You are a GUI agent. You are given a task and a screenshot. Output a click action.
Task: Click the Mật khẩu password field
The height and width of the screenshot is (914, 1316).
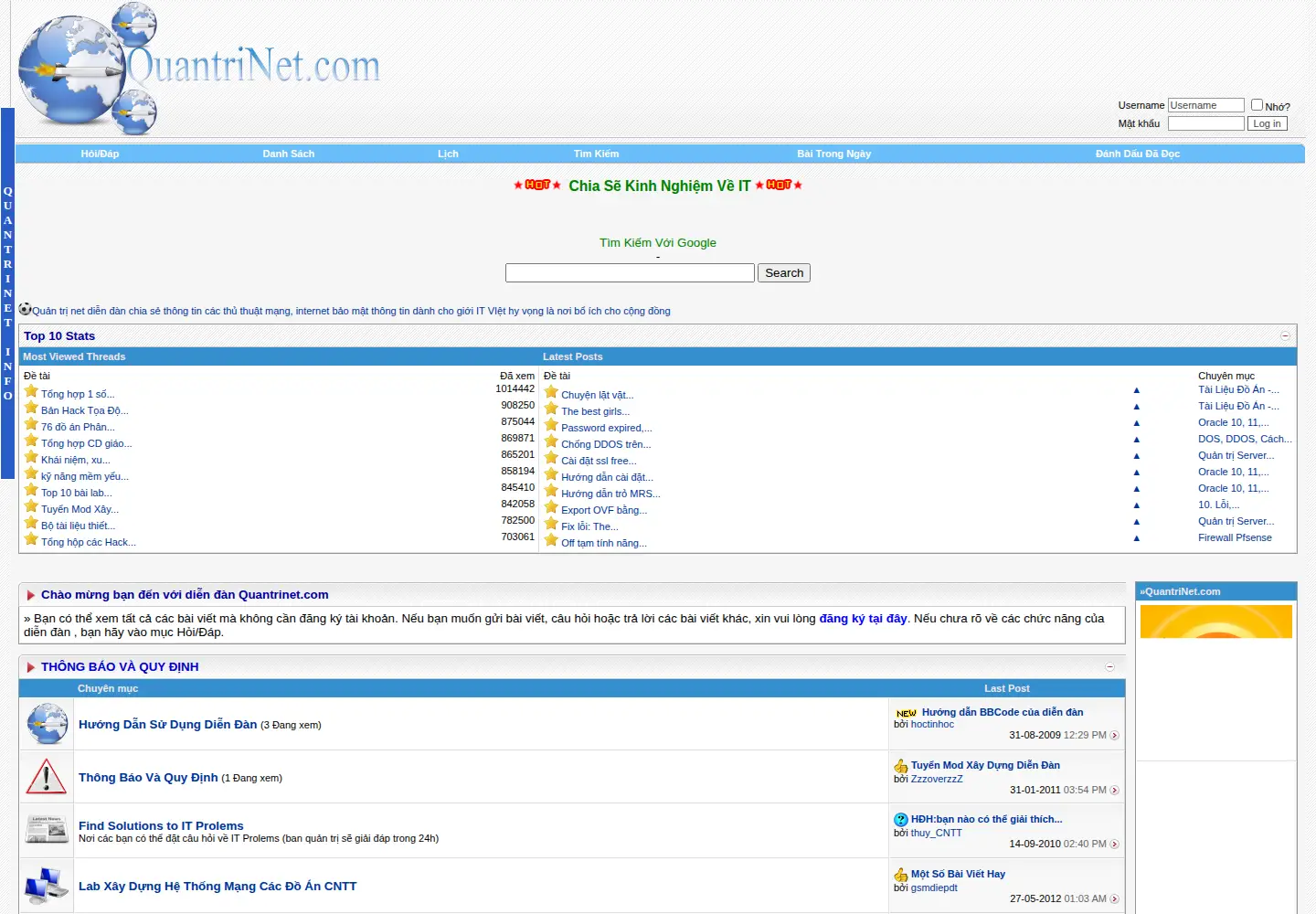[x=1205, y=123]
